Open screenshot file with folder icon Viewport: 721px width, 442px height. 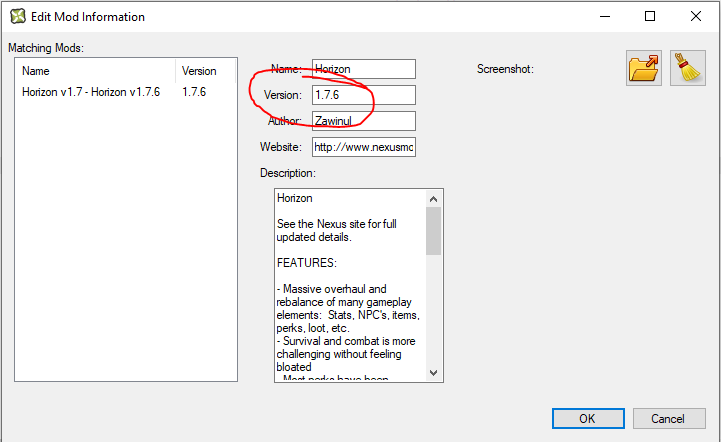click(643, 68)
